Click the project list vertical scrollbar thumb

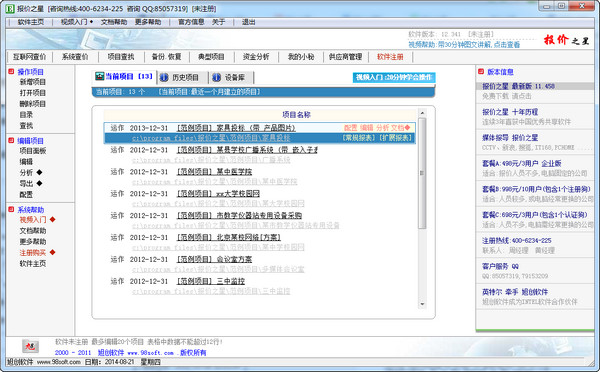(x=422, y=173)
